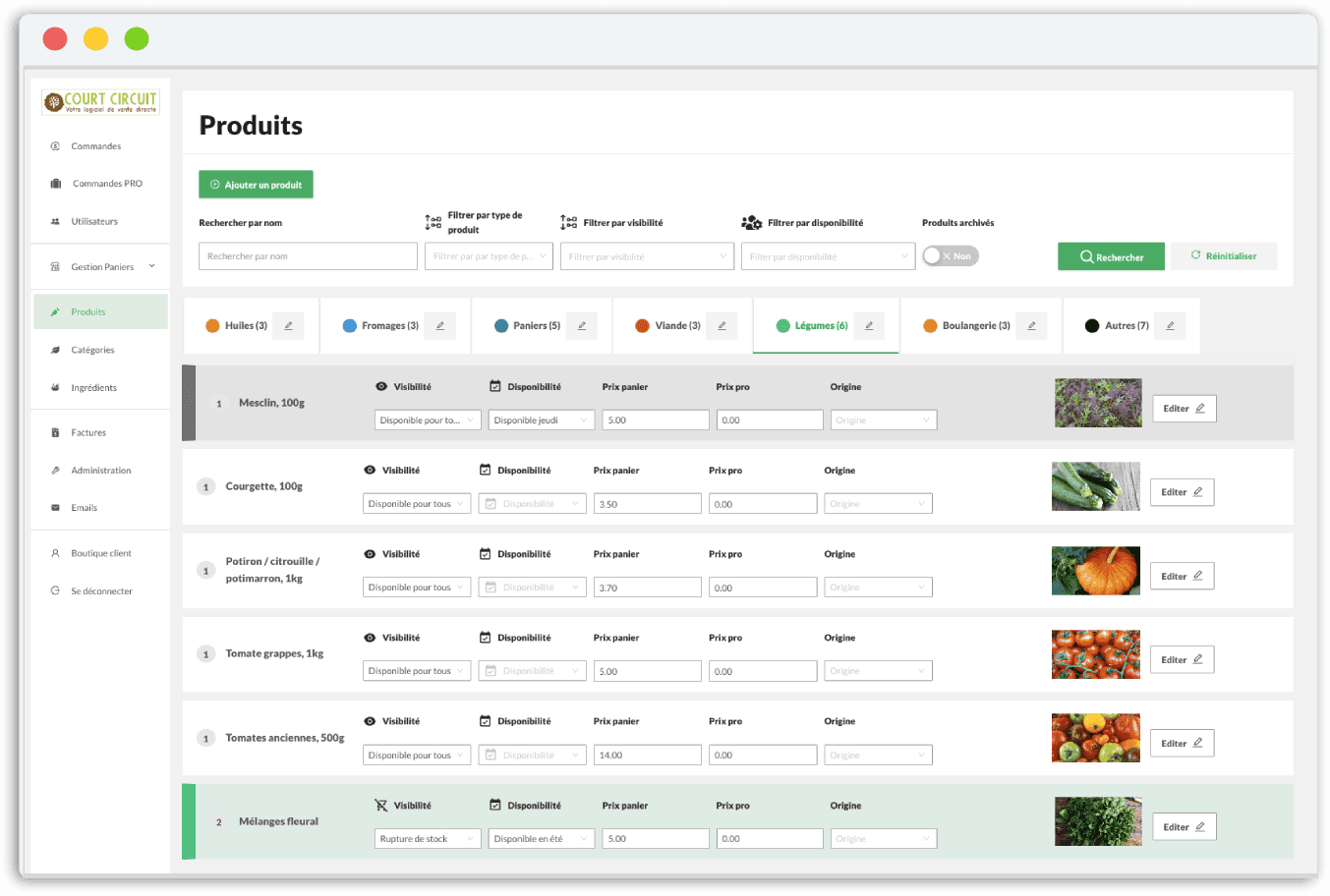The width and height of the screenshot is (1330, 896).
Task: Expand the Gestion Paniers sidebar section
Action: 151,266
